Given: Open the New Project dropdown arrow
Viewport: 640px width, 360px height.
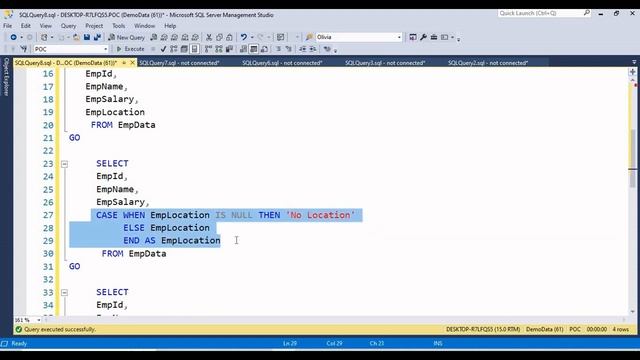Looking at the screenshot, I should click(x=52, y=37).
